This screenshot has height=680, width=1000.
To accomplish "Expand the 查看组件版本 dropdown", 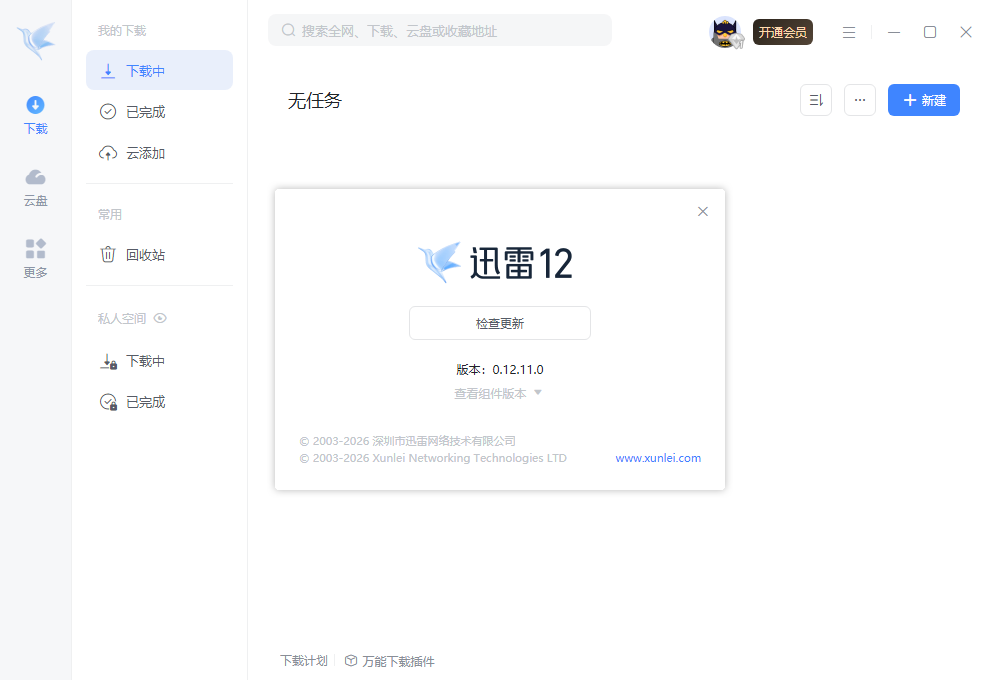I will (499, 393).
